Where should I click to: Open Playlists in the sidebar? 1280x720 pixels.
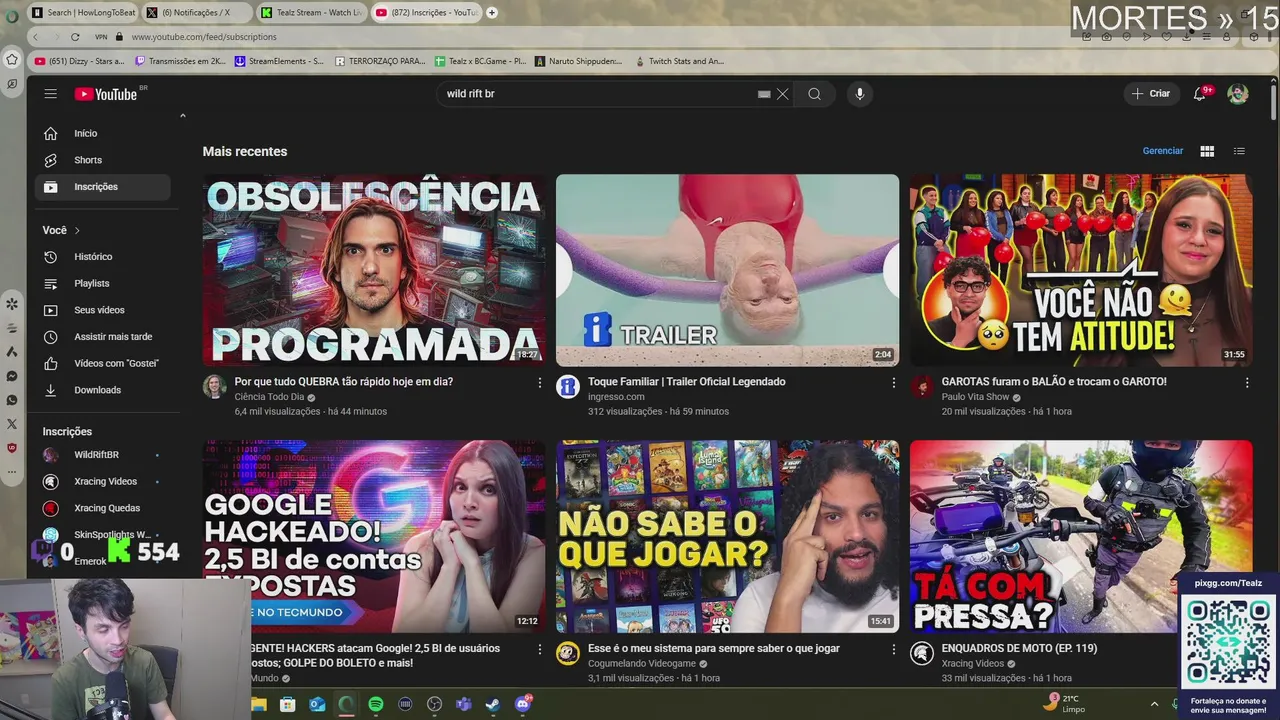(102, 284)
